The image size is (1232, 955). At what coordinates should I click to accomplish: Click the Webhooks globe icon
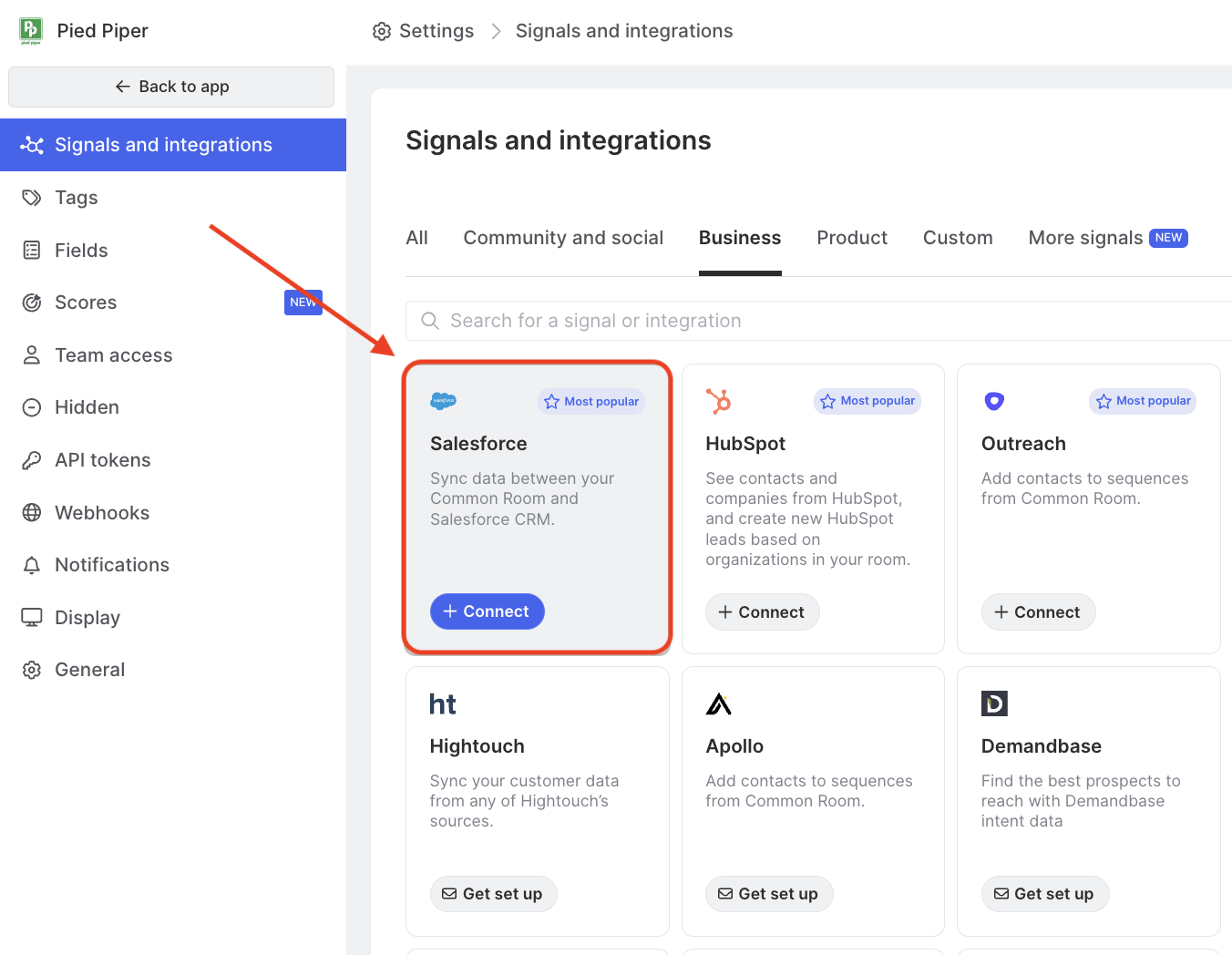click(32, 512)
